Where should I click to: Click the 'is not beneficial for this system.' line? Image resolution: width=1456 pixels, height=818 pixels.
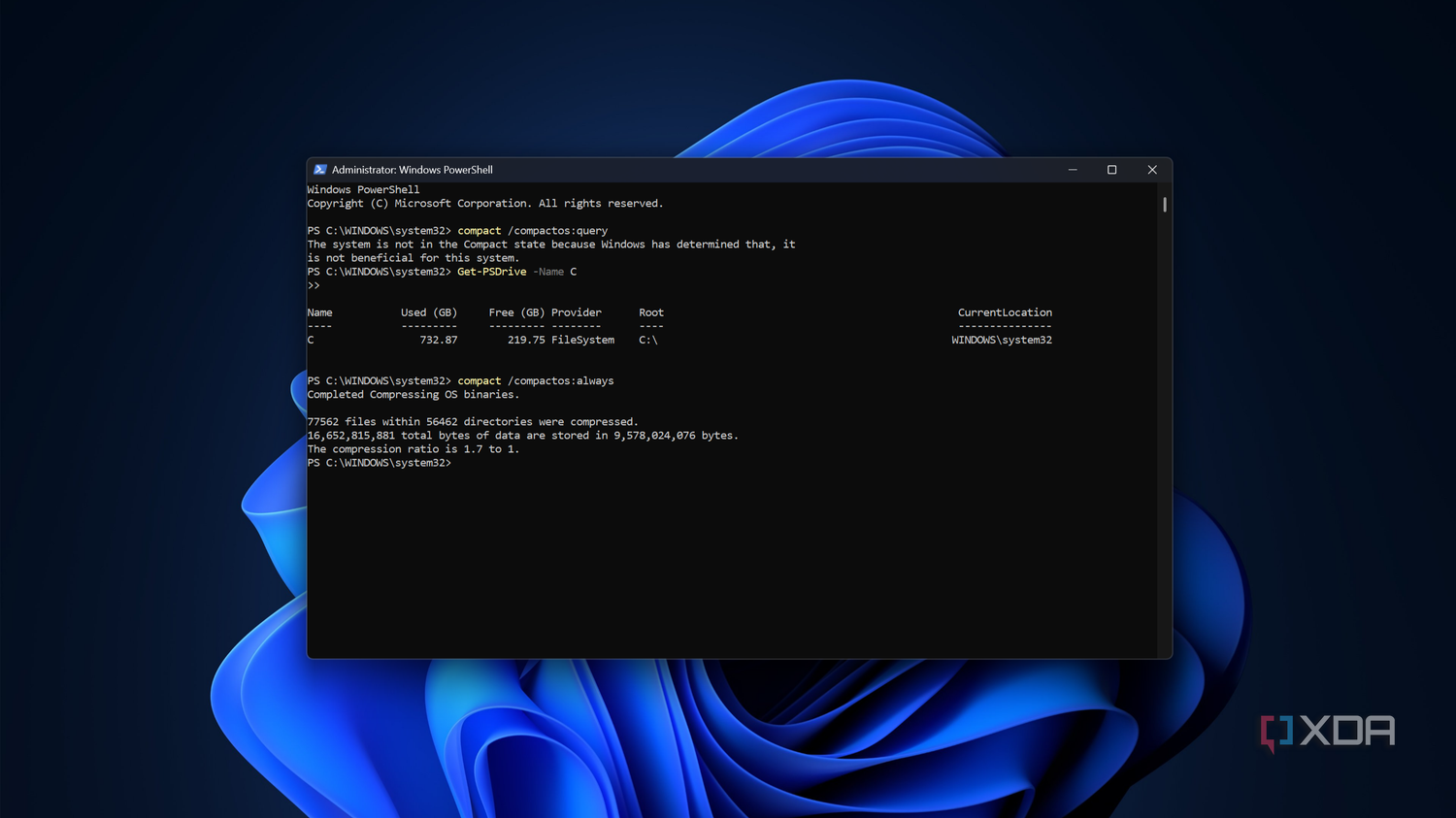[414, 258]
